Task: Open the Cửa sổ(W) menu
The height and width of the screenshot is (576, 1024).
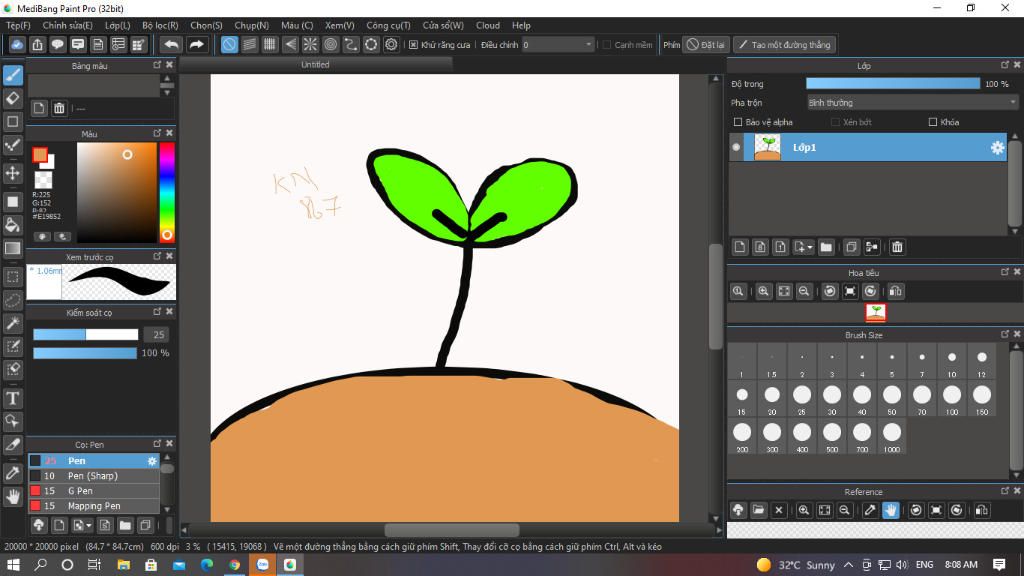Action: point(443,25)
